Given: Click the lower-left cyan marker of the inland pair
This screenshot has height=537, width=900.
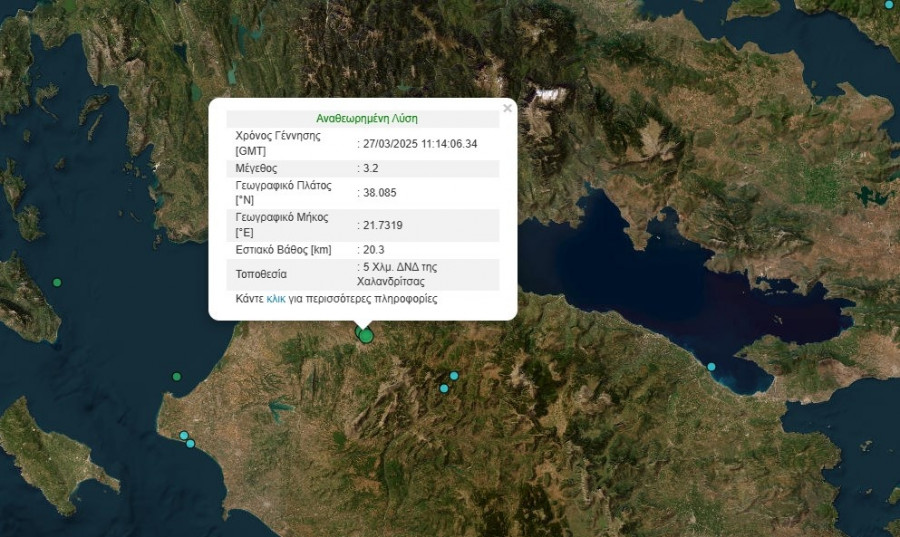Looking at the screenshot, I should [444, 388].
